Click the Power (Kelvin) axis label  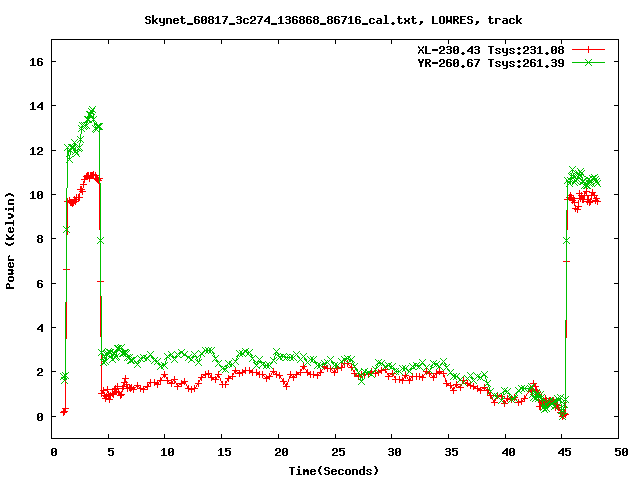coord(10,241)
